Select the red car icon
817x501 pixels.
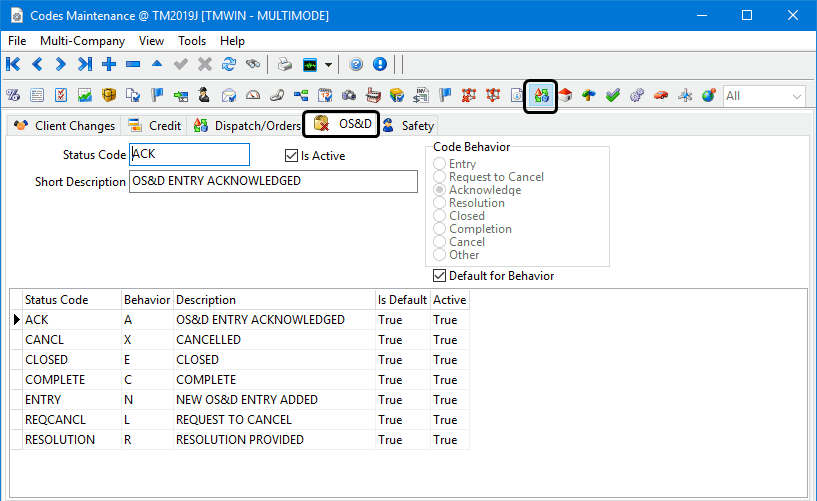click(660, 96)
